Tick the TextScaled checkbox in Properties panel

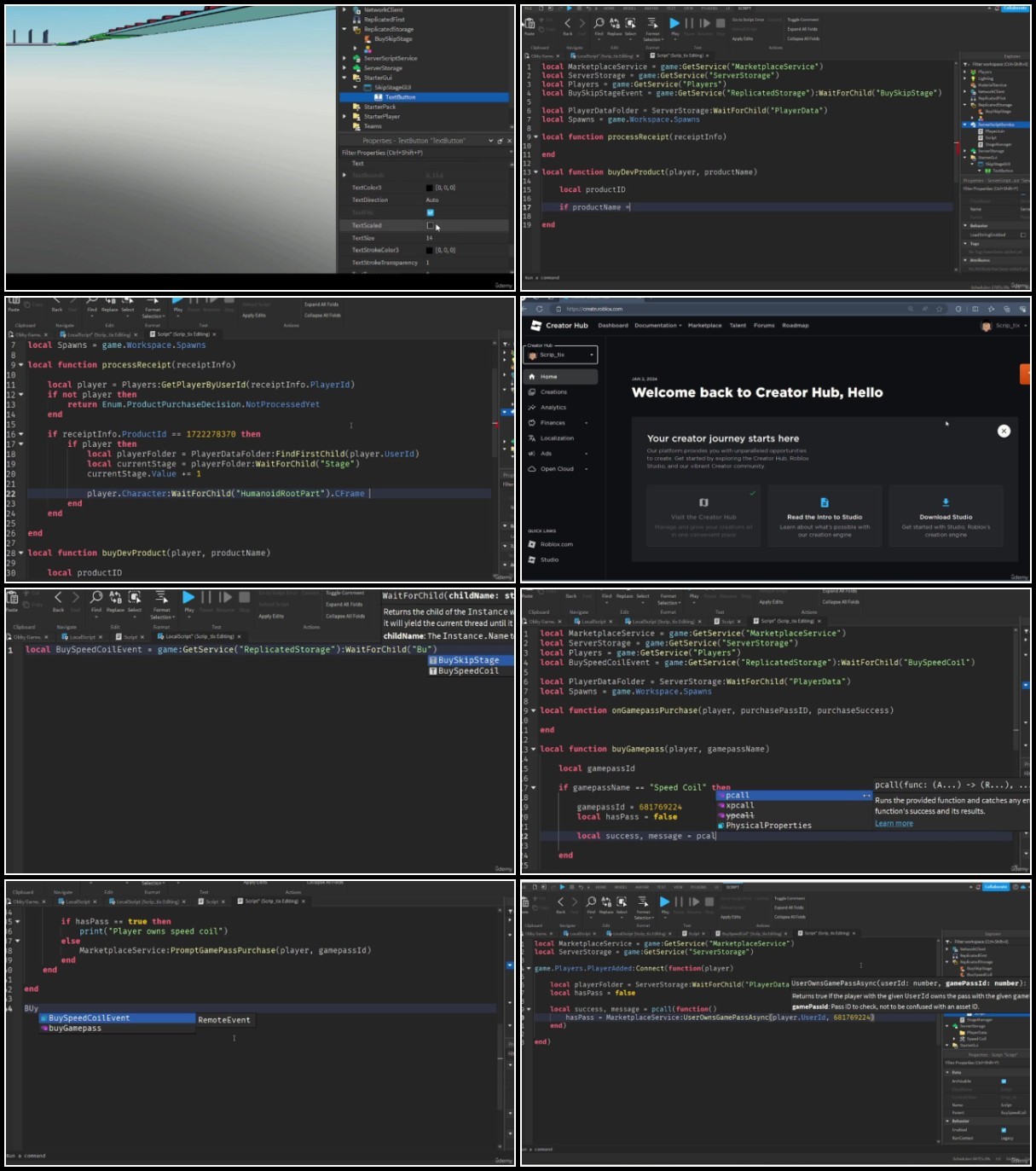tap(430, 226)
